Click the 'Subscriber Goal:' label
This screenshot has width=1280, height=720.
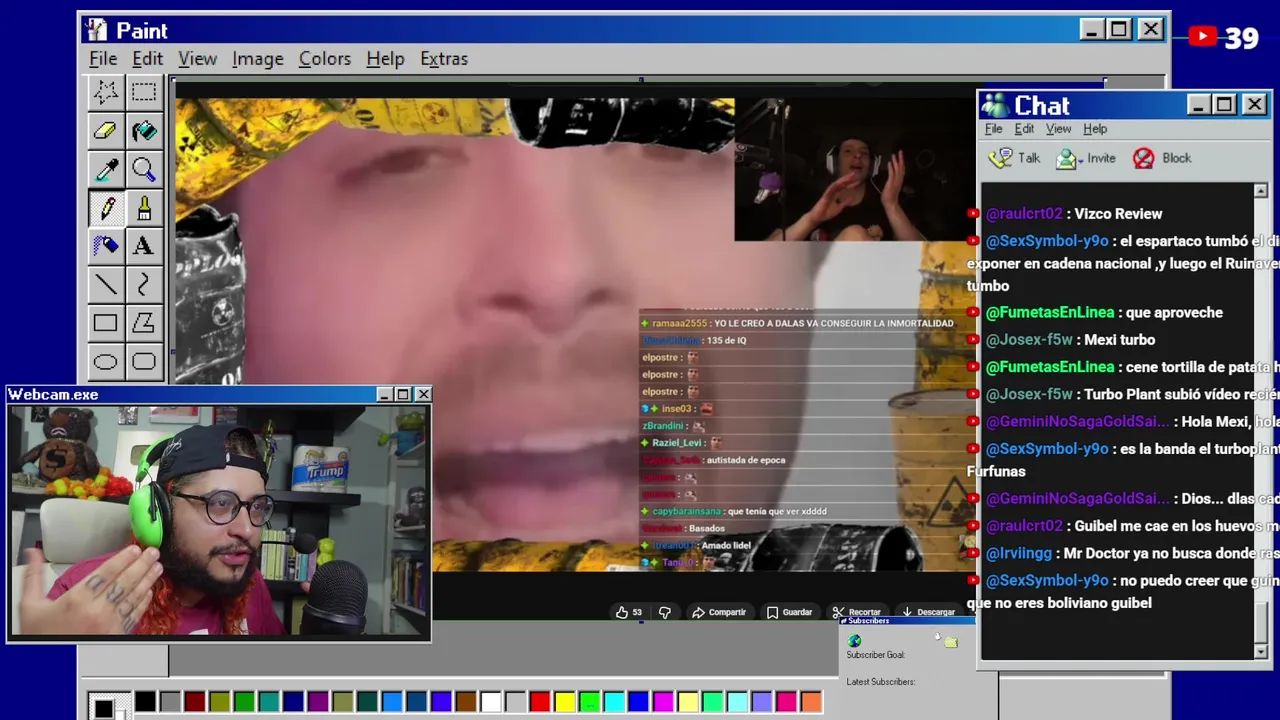(x=875, y=655)
